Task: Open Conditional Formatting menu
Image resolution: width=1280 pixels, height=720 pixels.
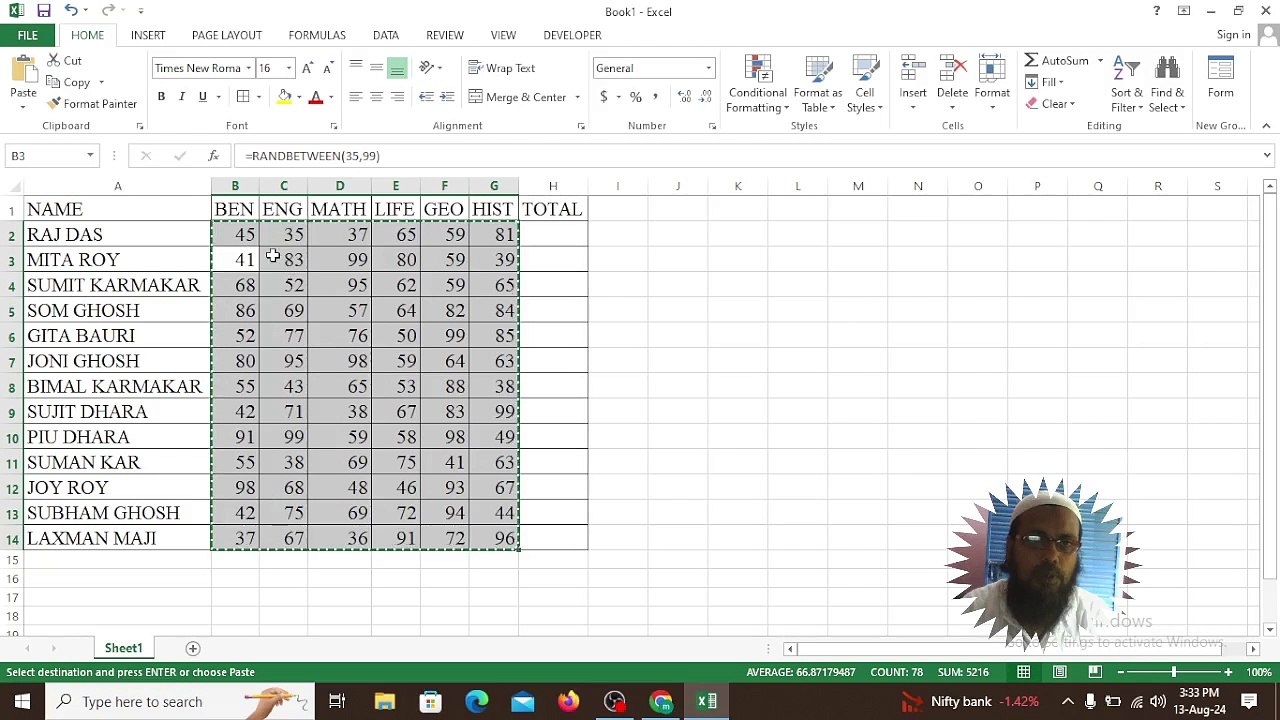Action: 757,84
